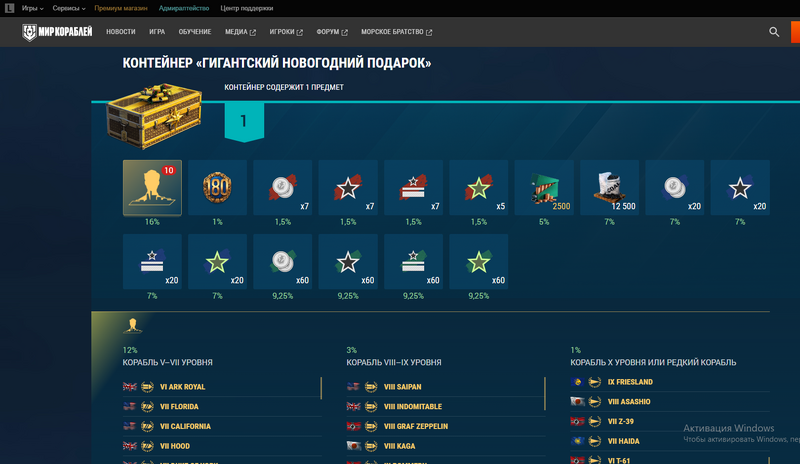
Task: Click the Мир Кораблей logo
Action: (57, 32)
